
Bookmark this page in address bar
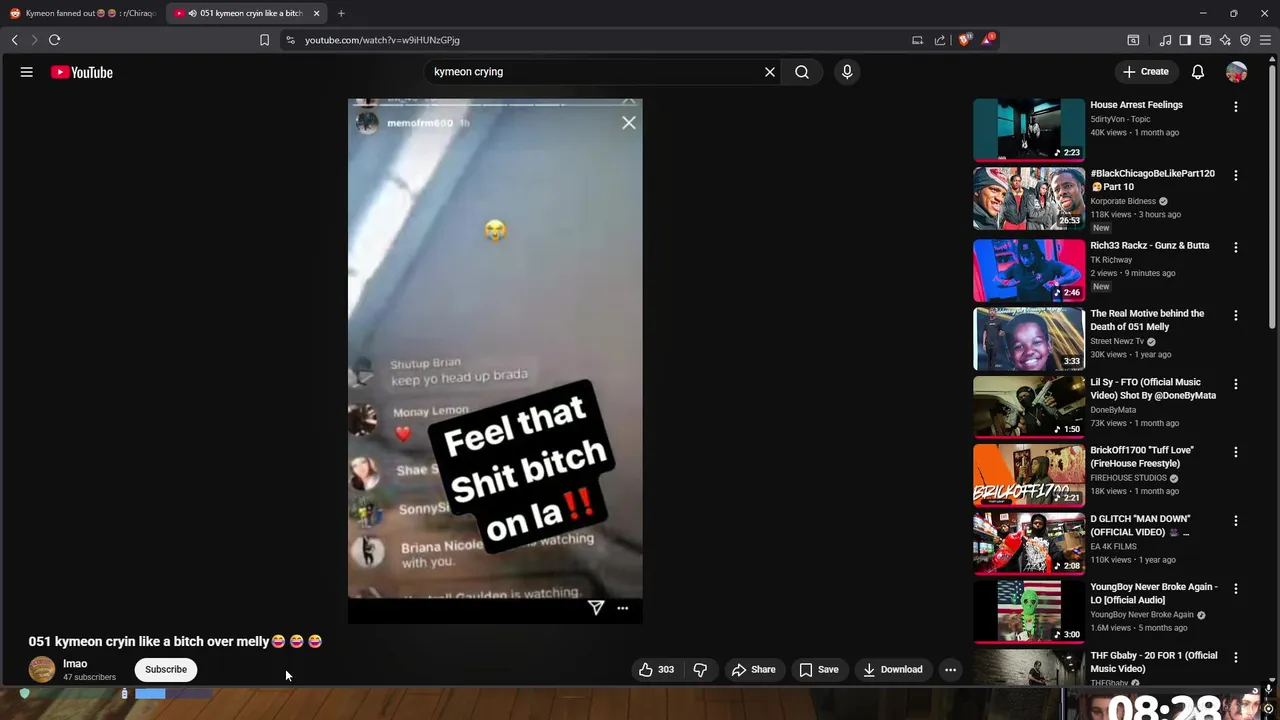point(264,40)
